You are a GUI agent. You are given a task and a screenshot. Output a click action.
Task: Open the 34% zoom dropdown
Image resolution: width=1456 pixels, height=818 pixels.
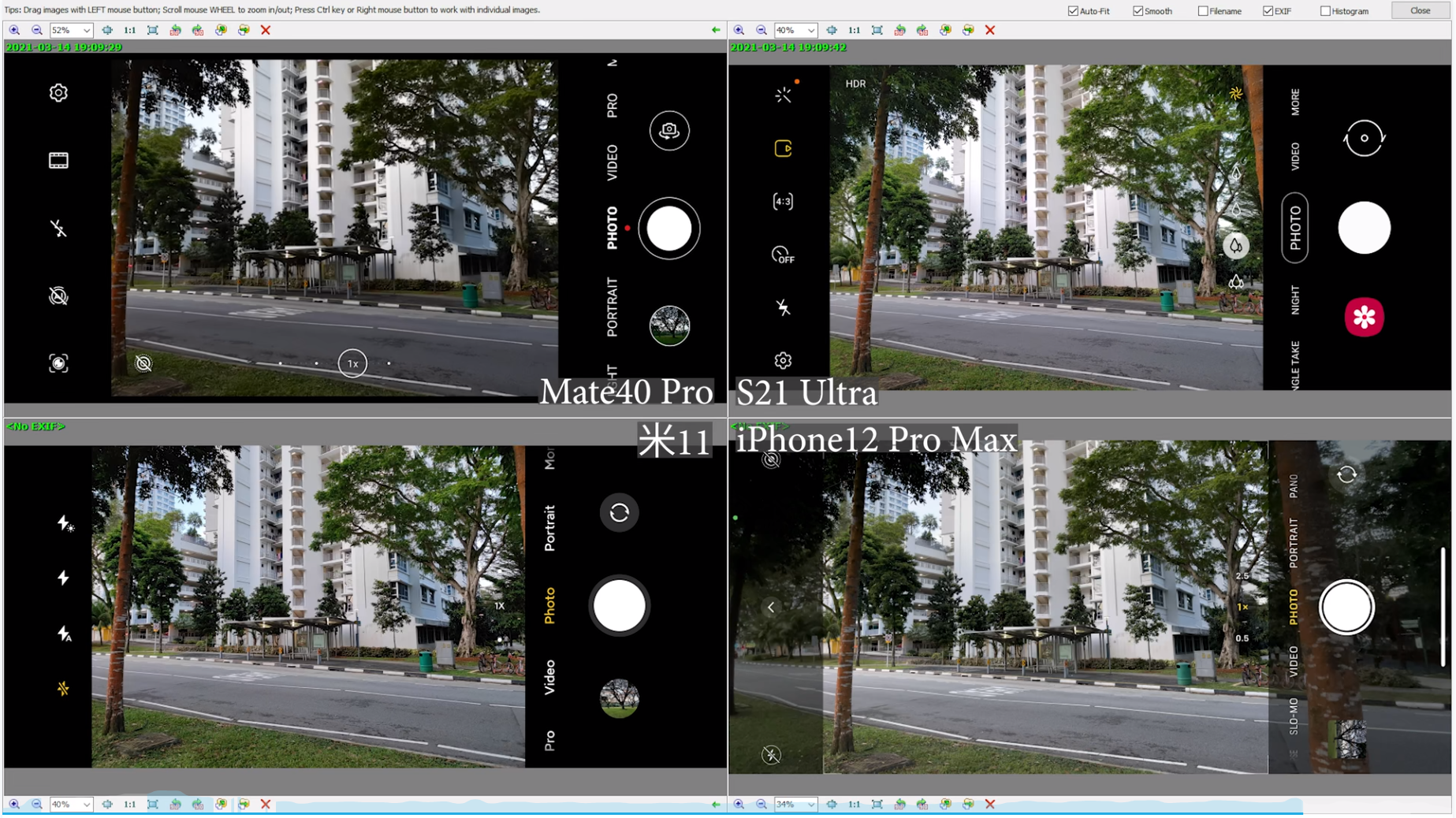pyautogui.click(x=811, y=805)
